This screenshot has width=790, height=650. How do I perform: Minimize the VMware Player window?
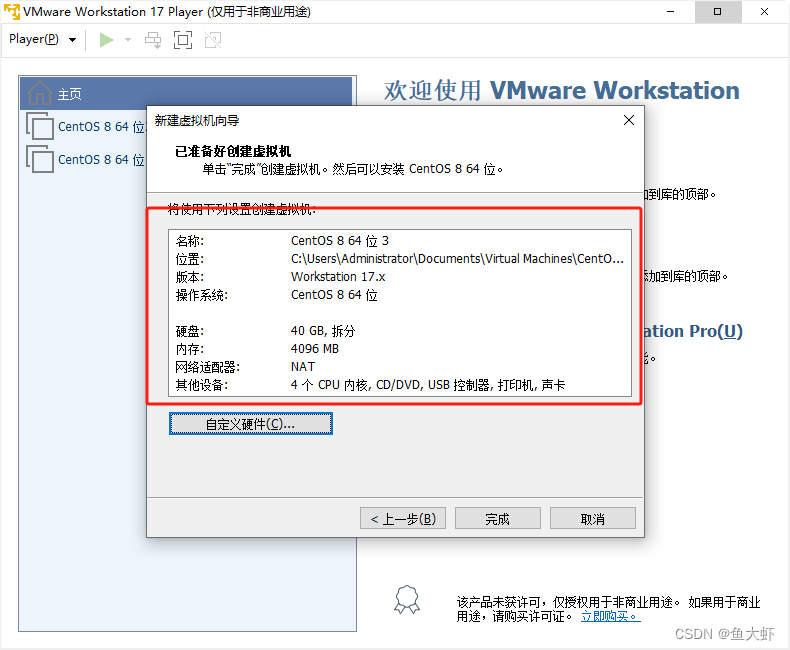[x=671, y=12]
